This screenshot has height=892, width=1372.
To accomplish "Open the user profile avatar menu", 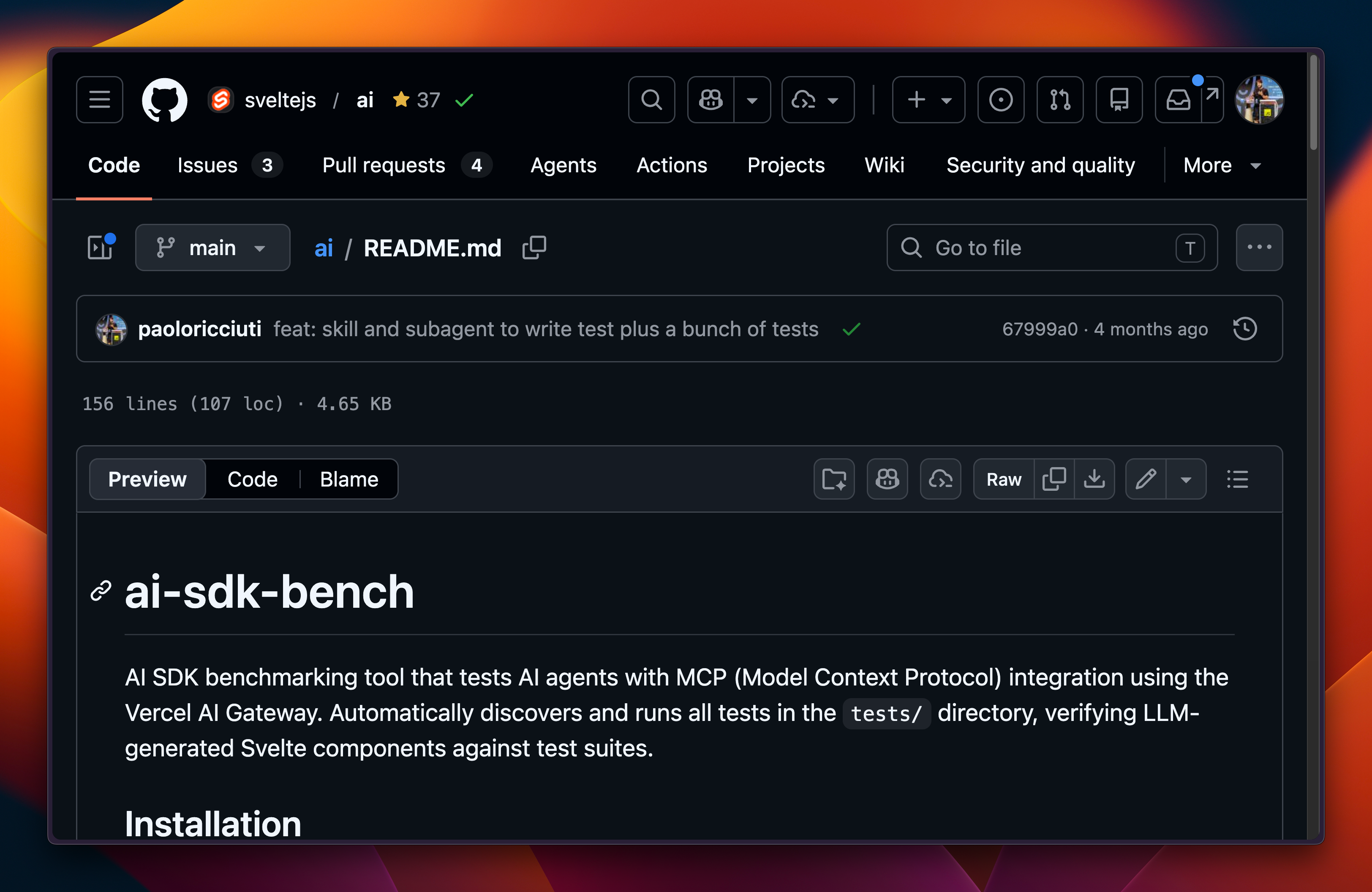I will pos(1259,100).
